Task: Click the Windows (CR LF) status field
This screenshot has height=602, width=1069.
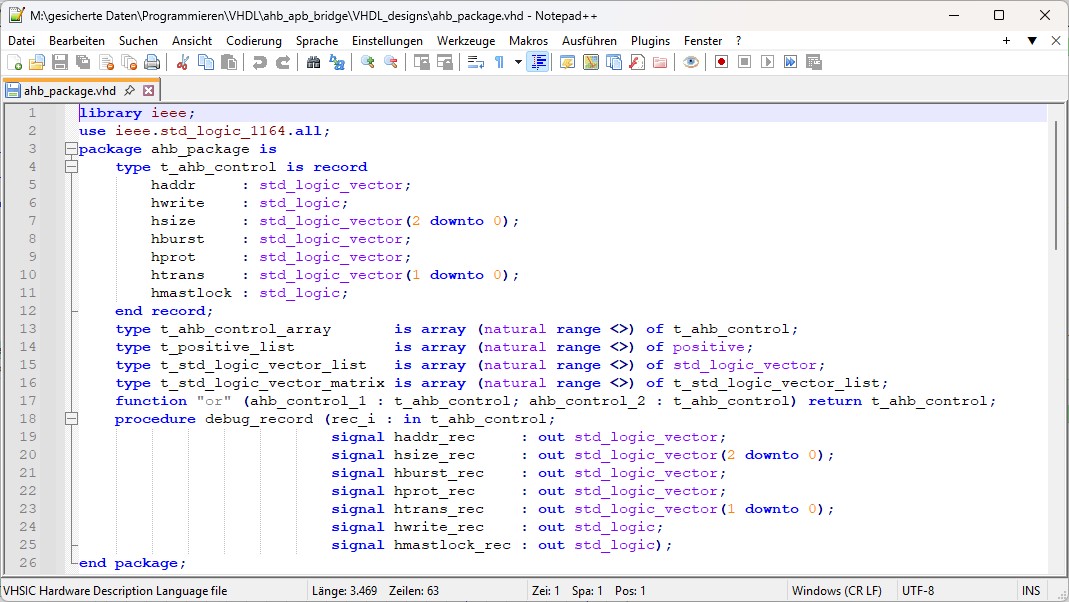Action: coord(836,591)
